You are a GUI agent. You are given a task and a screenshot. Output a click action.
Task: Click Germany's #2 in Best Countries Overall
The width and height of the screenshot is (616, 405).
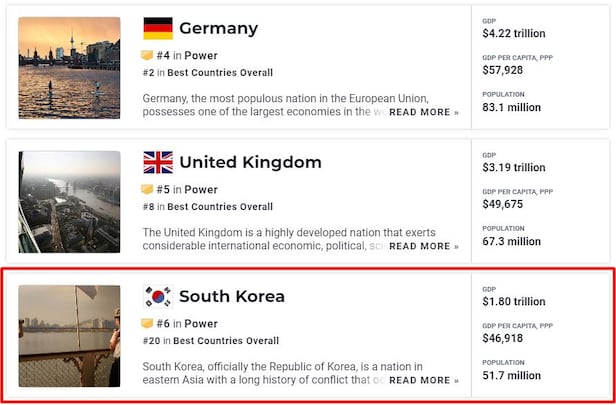(x=207, y=73)
